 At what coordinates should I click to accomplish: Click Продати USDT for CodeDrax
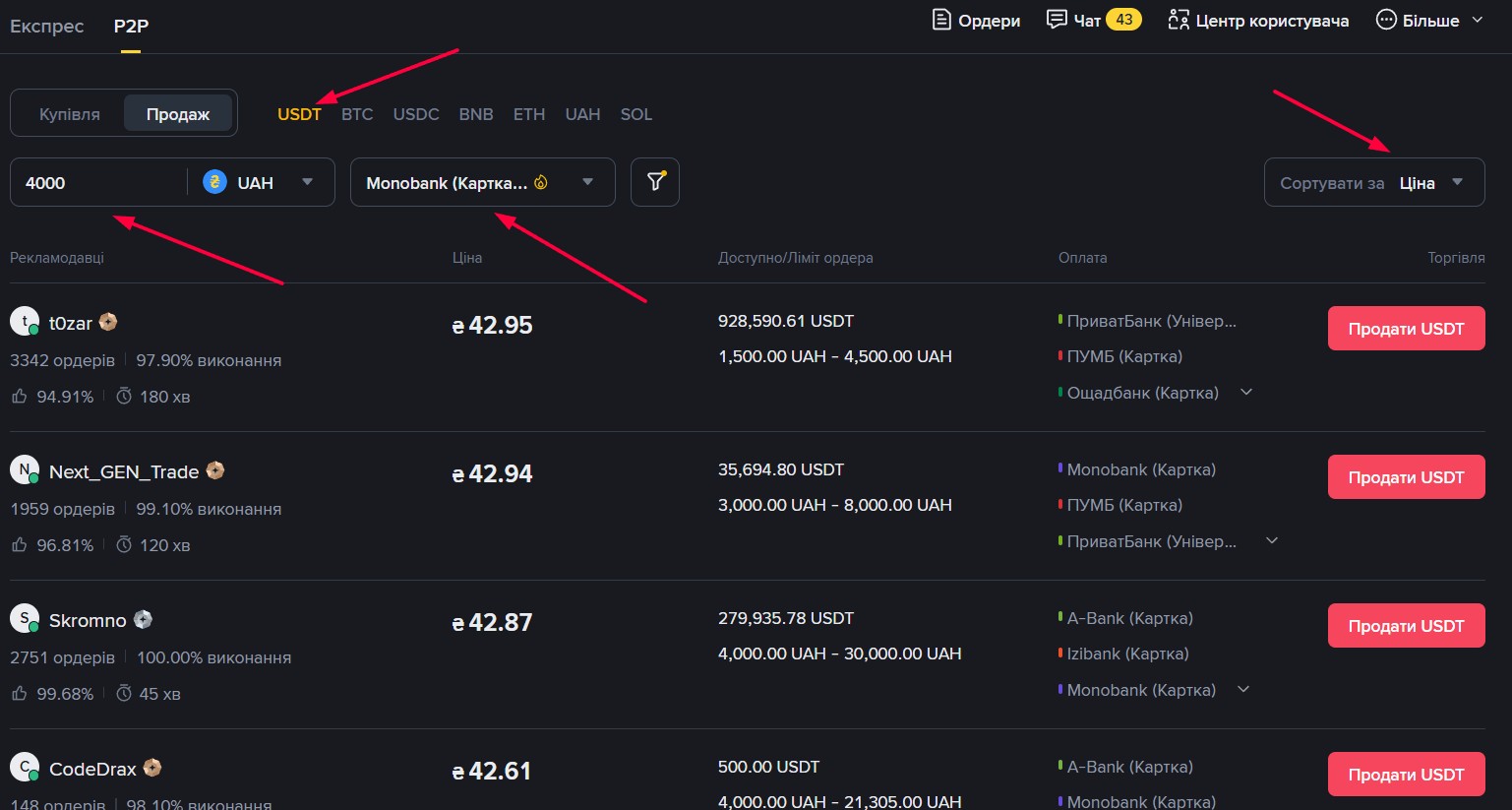click(1406, 775)
